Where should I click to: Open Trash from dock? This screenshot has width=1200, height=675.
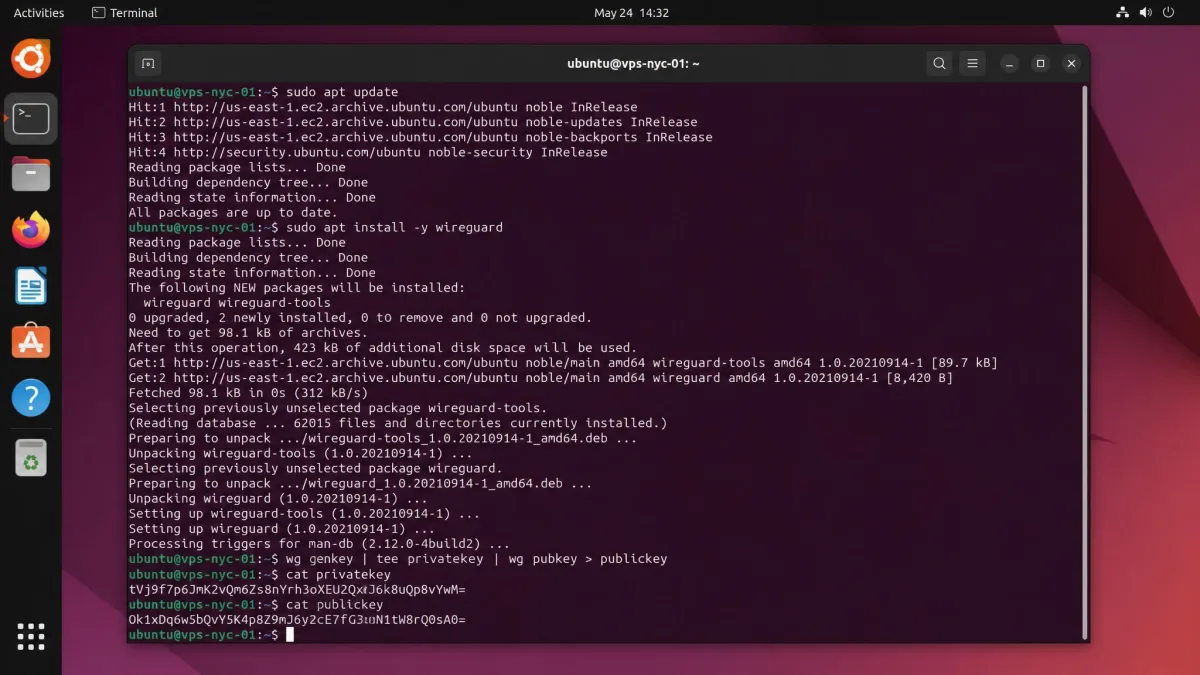pos(31,458)
